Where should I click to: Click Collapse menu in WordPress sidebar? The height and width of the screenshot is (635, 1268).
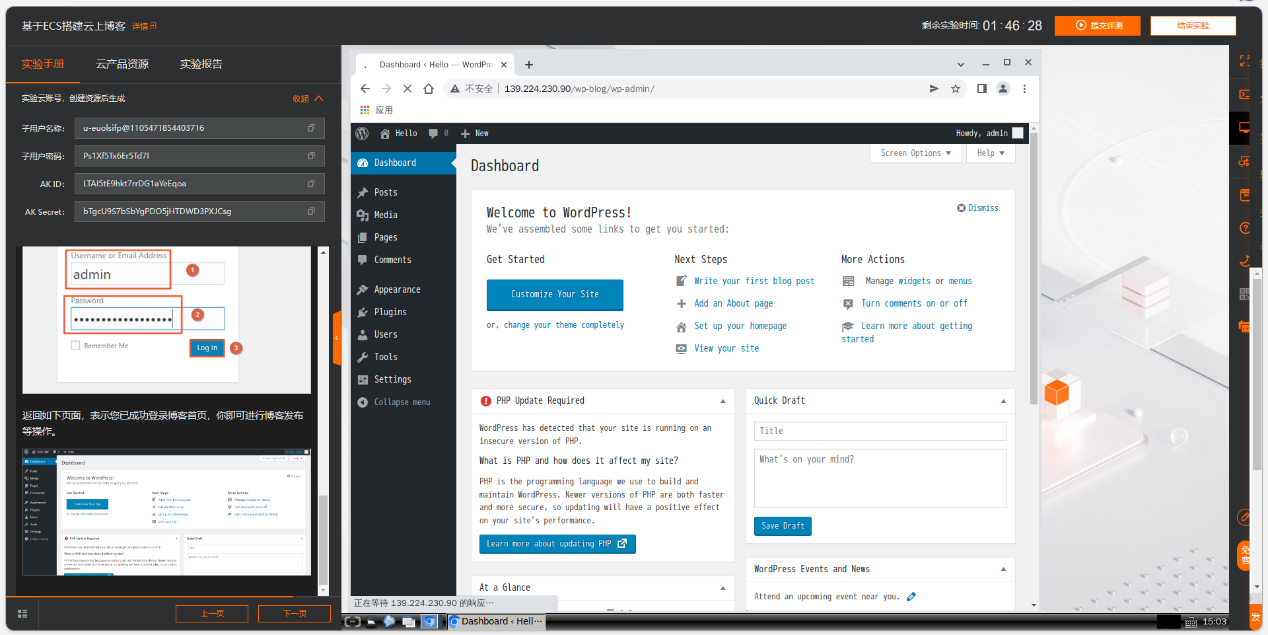pos(395,402)
